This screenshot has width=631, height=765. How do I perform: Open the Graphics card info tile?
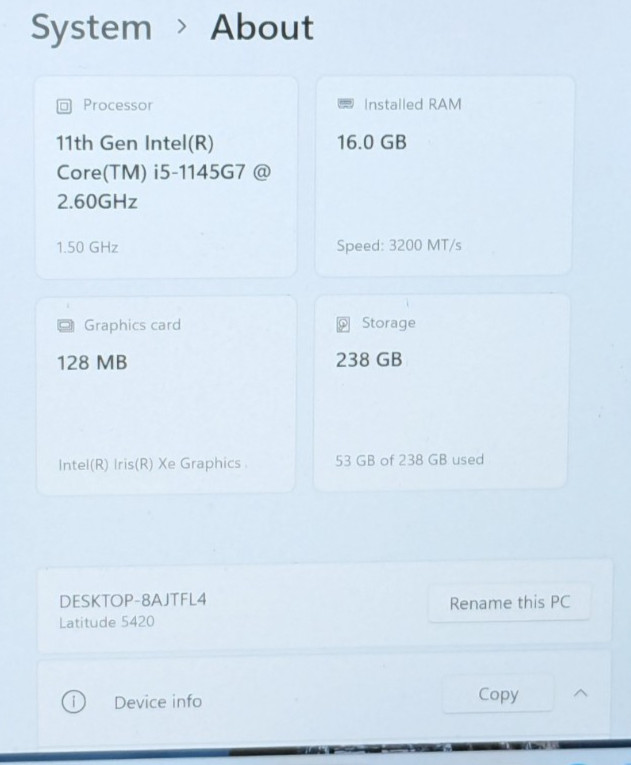click(x=166, y=395)
